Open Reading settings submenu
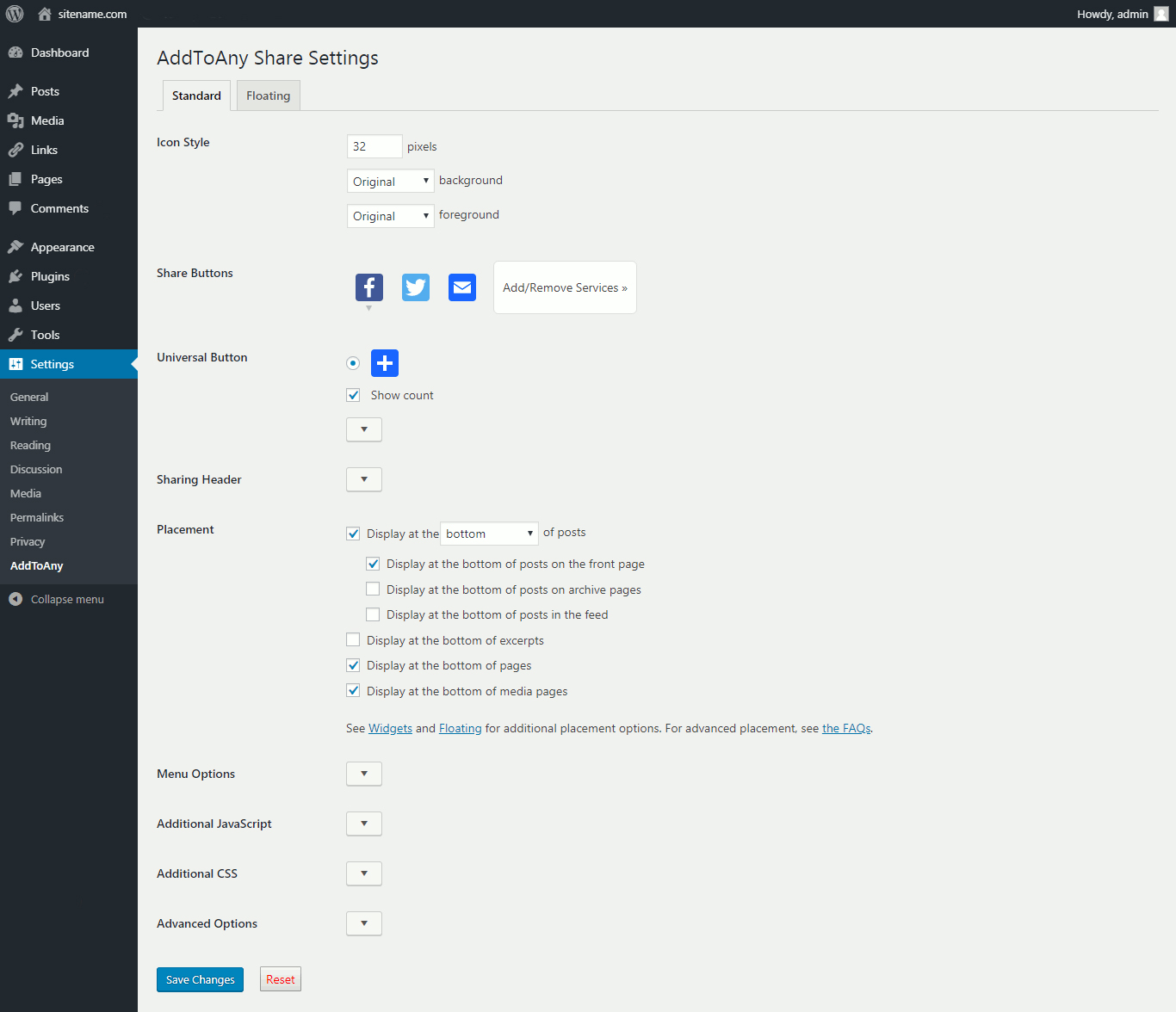 pyautogui.click(x=30, y=445)
